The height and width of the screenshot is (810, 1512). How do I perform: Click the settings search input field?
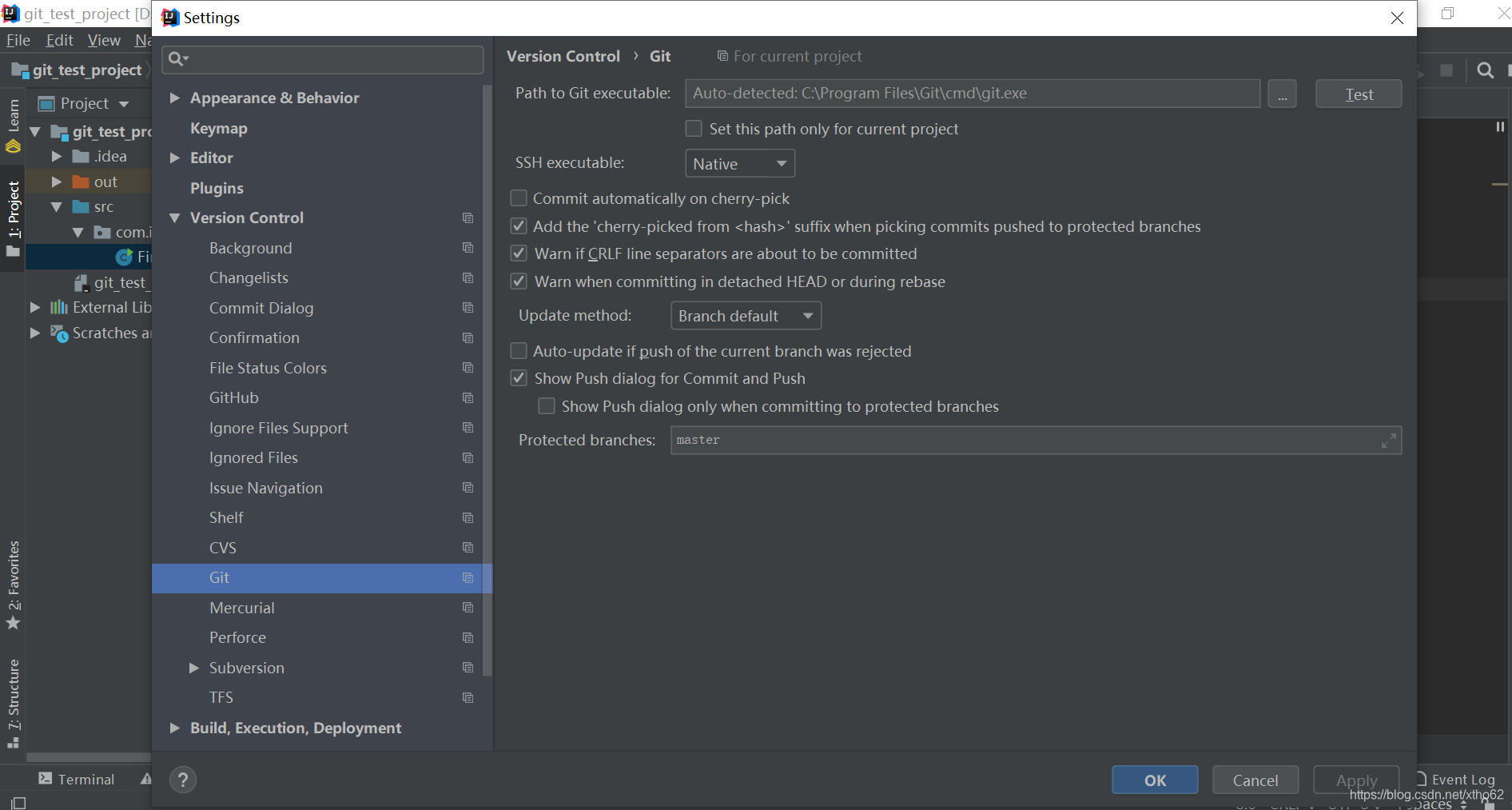[322, 58]
